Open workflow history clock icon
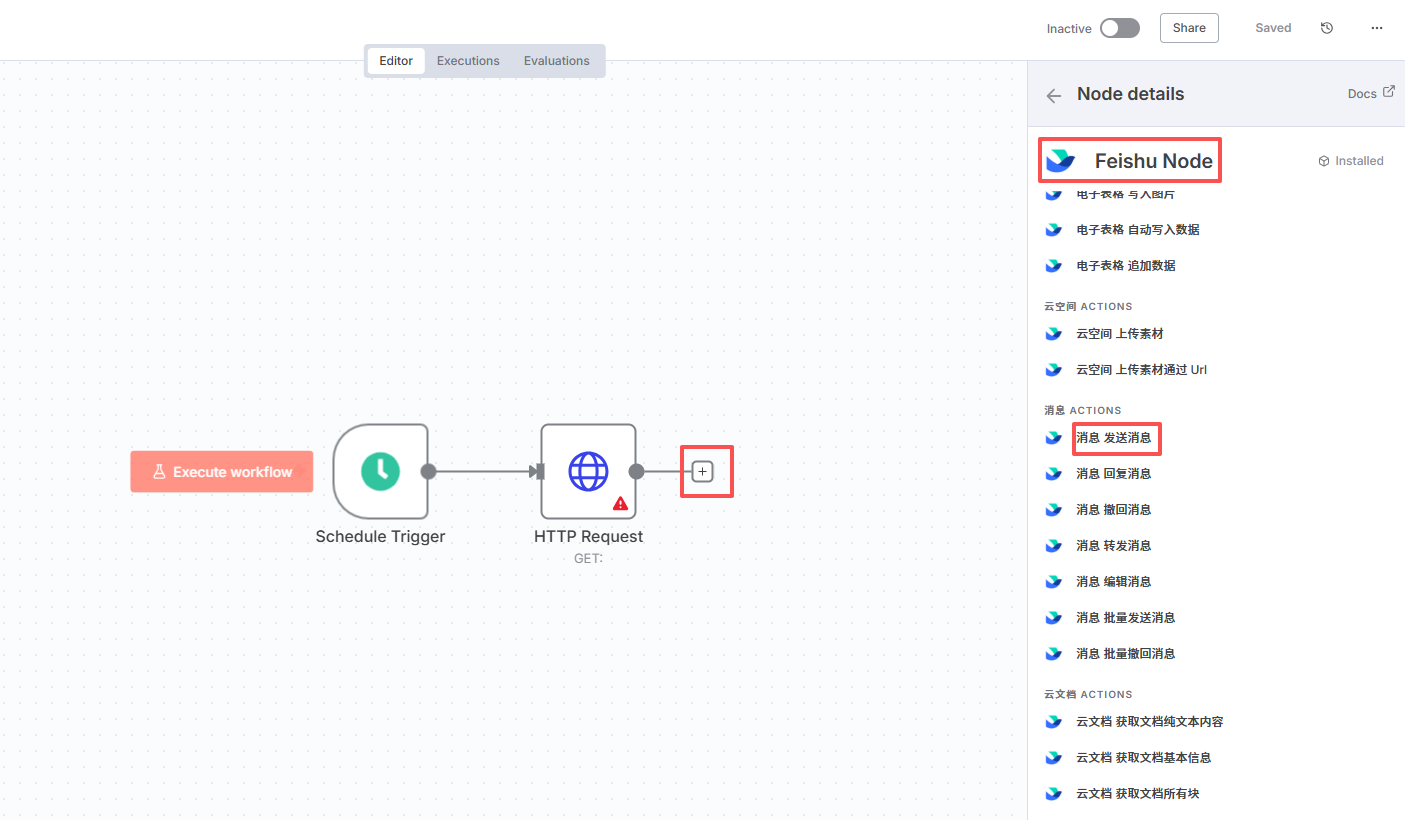The image size is (1405, 820). pos(1327,28)
